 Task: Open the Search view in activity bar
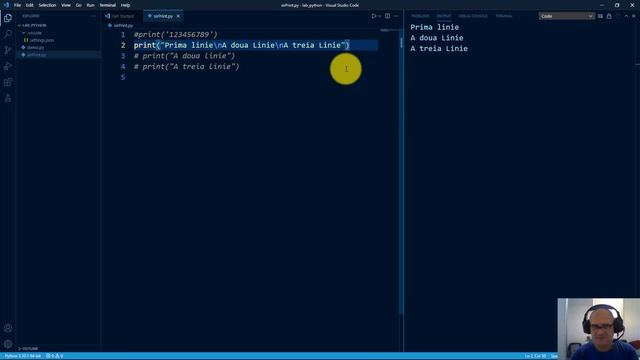[8, 34]
